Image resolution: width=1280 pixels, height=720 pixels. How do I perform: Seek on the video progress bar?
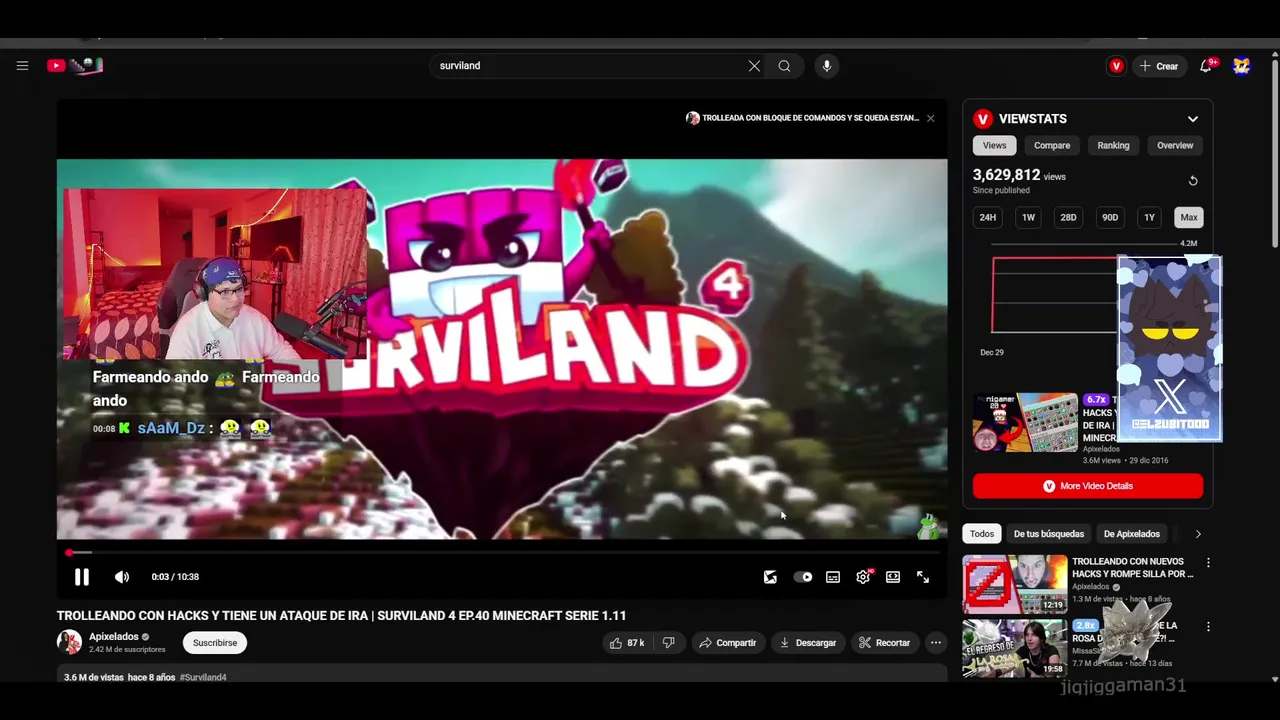coord(502,552)
